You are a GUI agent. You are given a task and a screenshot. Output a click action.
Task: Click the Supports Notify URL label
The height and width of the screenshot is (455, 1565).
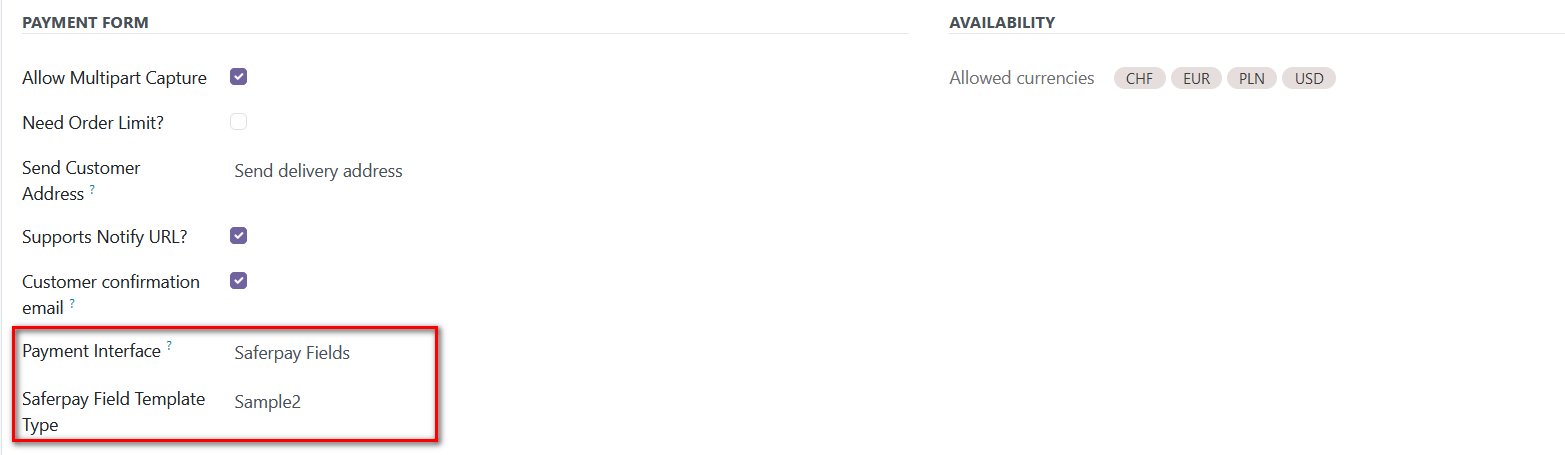(x=105, y=237)
